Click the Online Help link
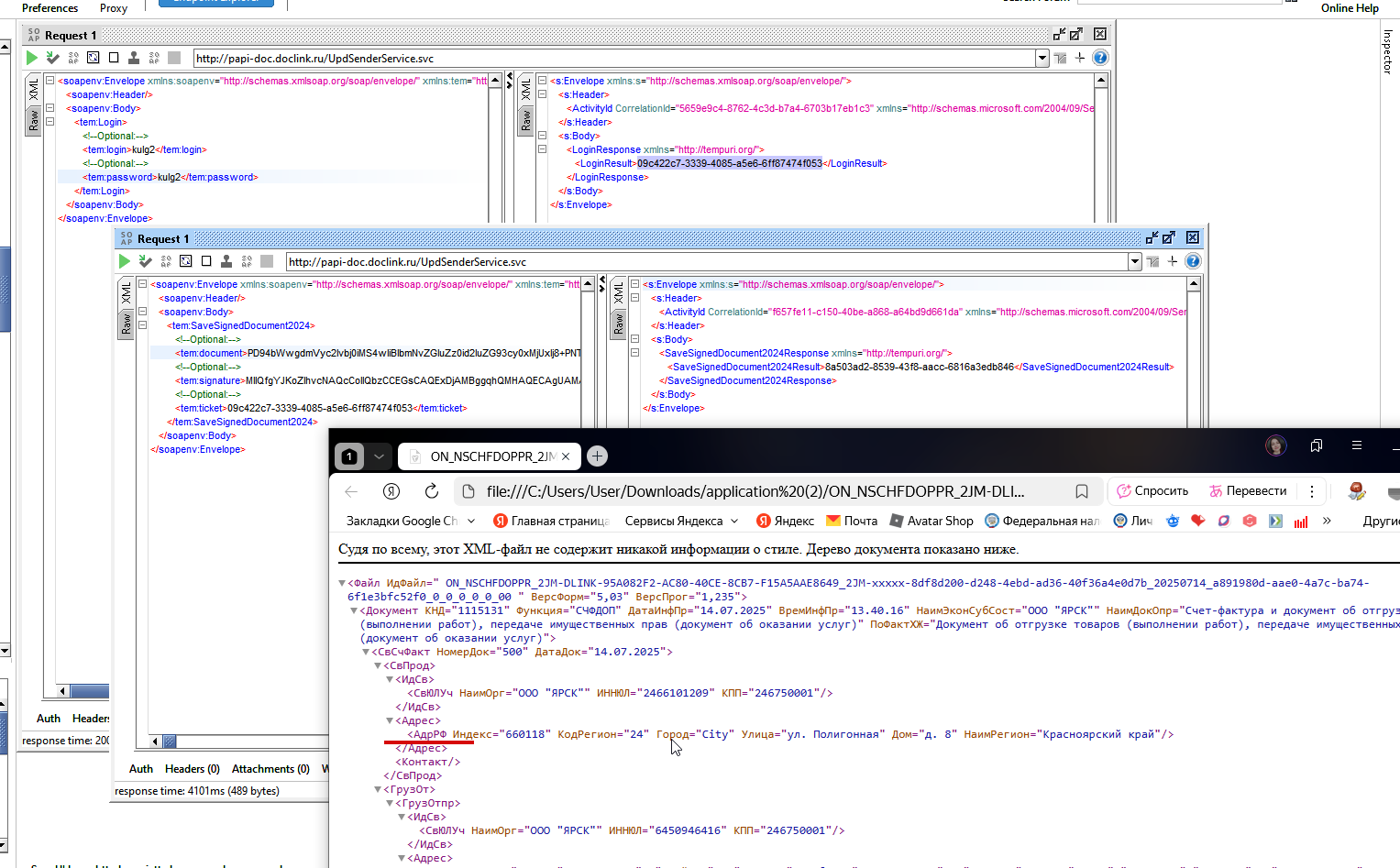Screen dimensions: 1400x868 [x=1350, y=8]
